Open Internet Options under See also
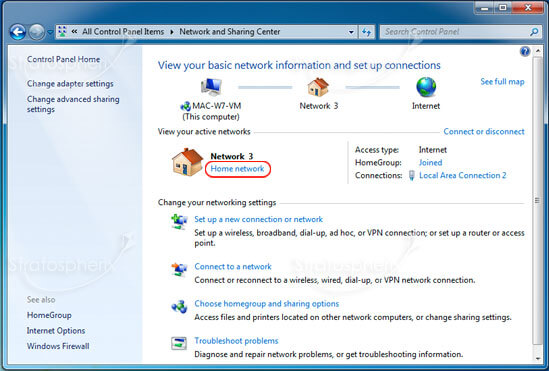549x371 pixels. pyautogui.click(x=56, y=330)
